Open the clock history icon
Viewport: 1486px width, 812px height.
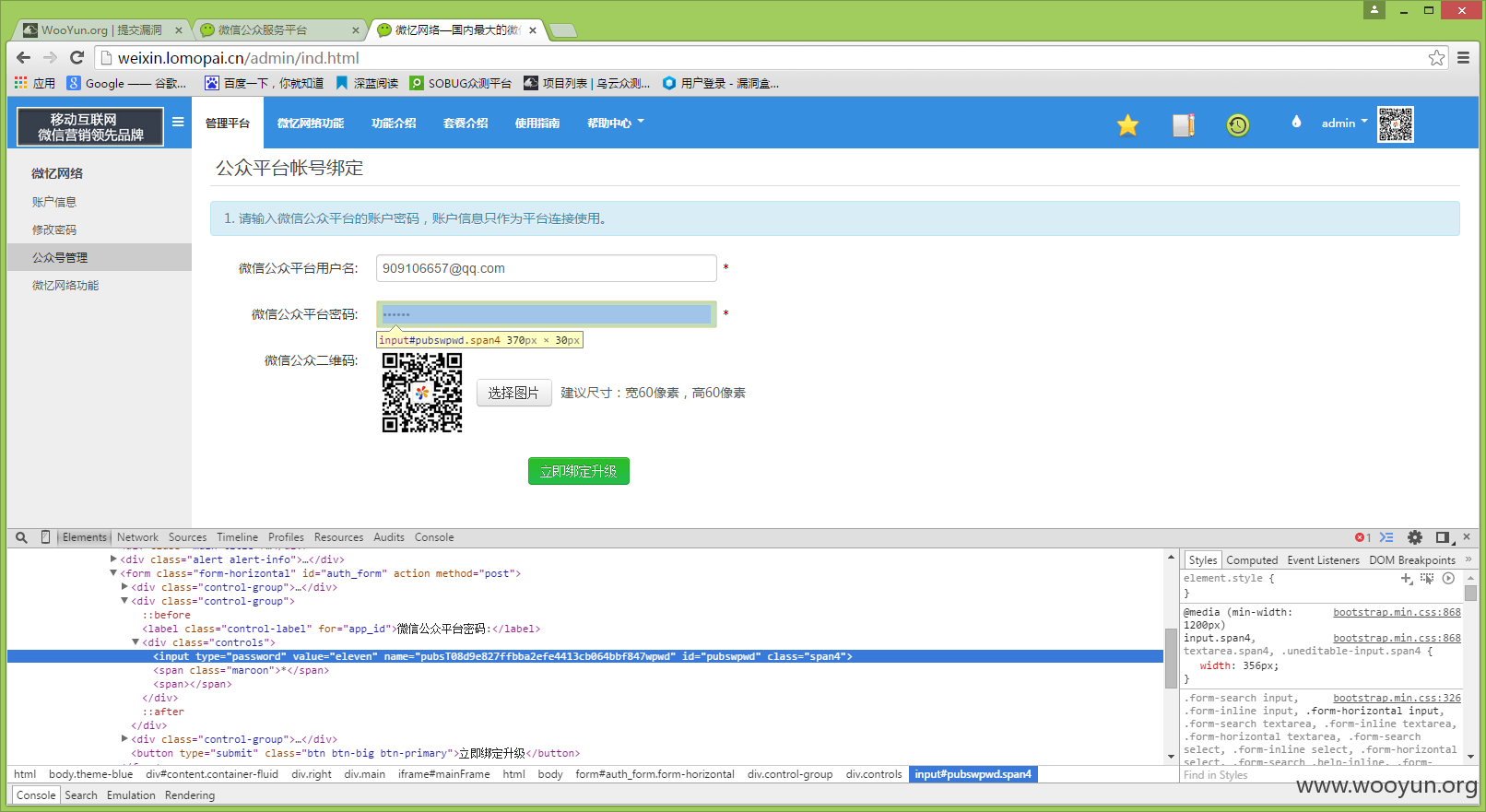[x=1238, y=124]
